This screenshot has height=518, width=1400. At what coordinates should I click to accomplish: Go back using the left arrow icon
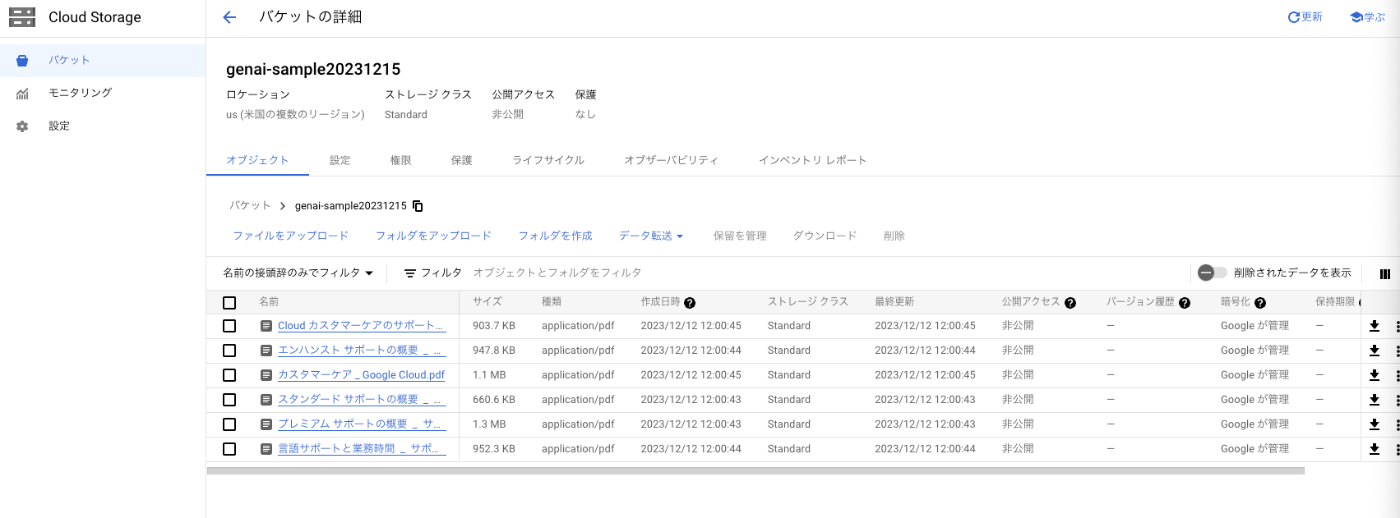pos(229,17)
